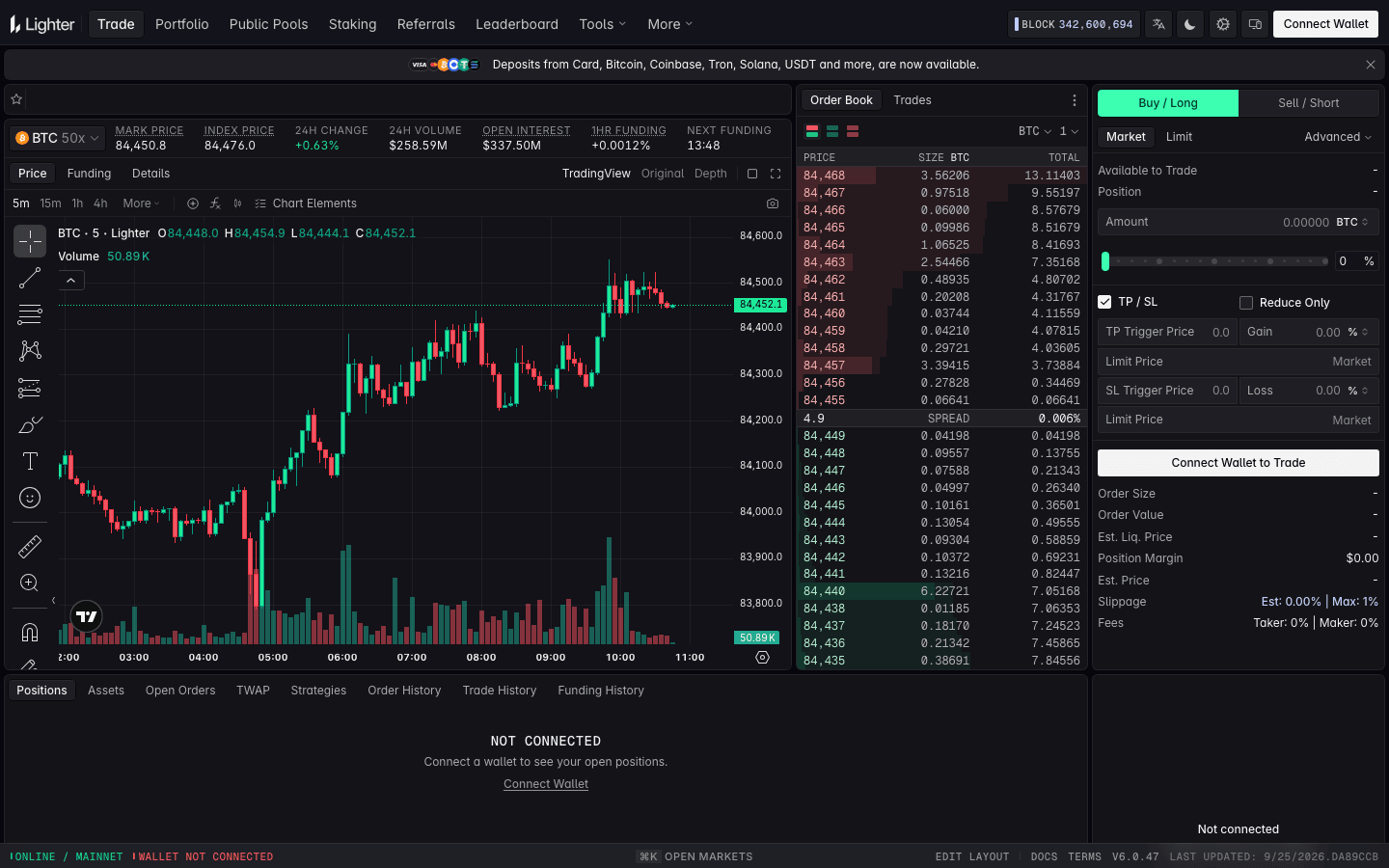Take a chart snapshot with the camera icon
The width and height of the screenshot is (1389, 868).
pos(773,203)
